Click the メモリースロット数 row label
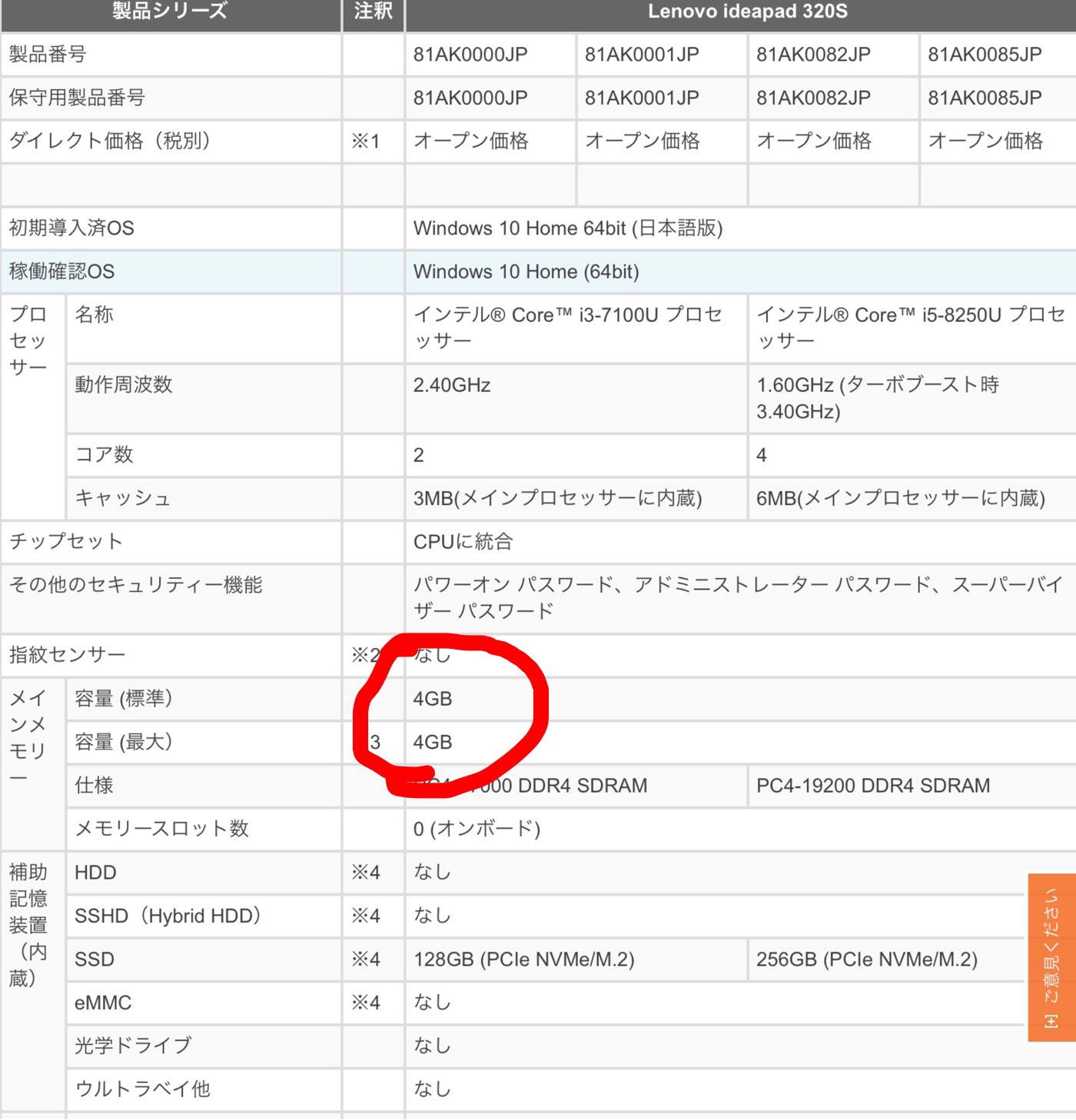 coord(161,829)
